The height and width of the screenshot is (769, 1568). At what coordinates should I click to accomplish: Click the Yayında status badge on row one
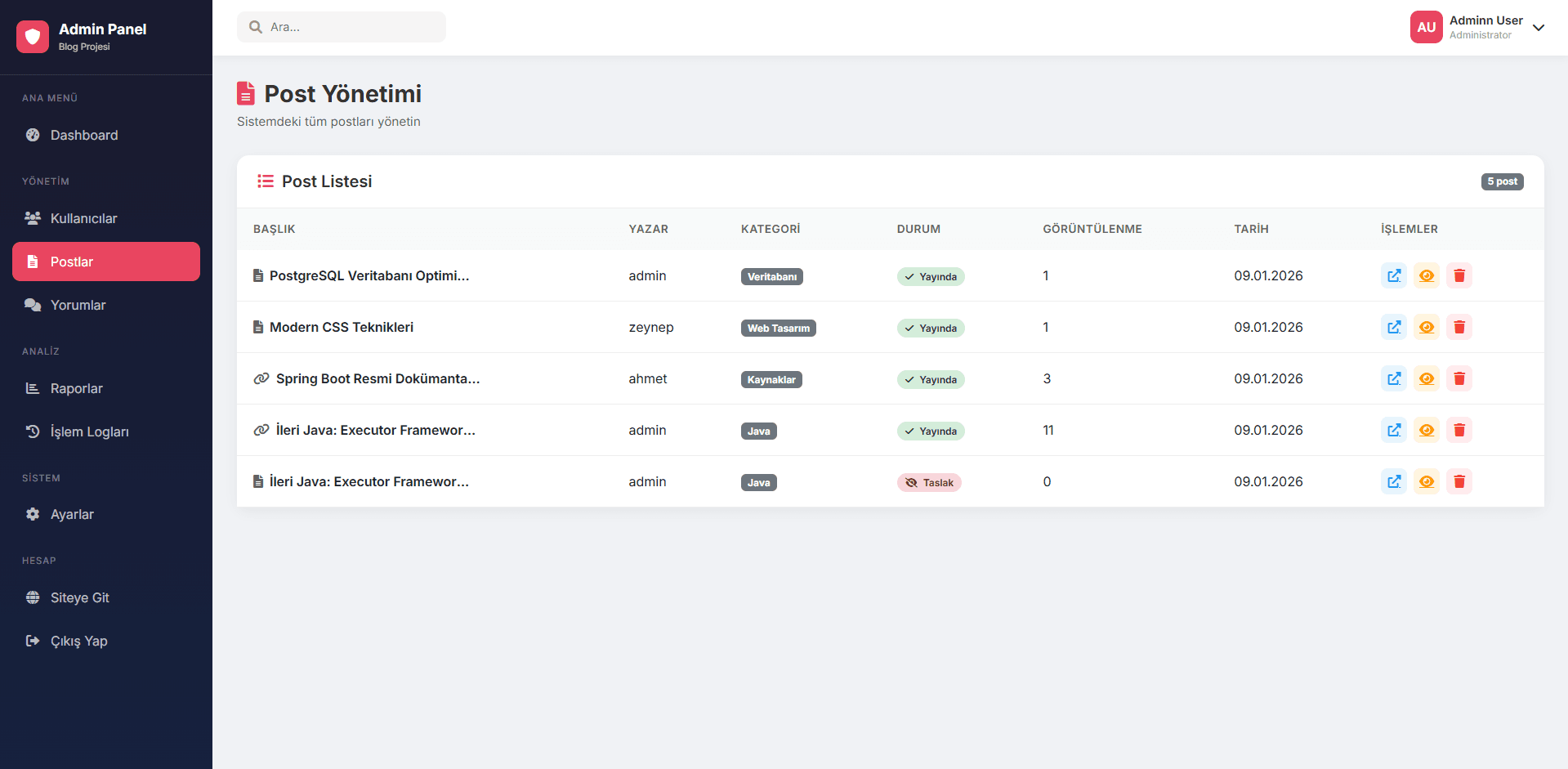pyautogui.click(x=931, y=276)
